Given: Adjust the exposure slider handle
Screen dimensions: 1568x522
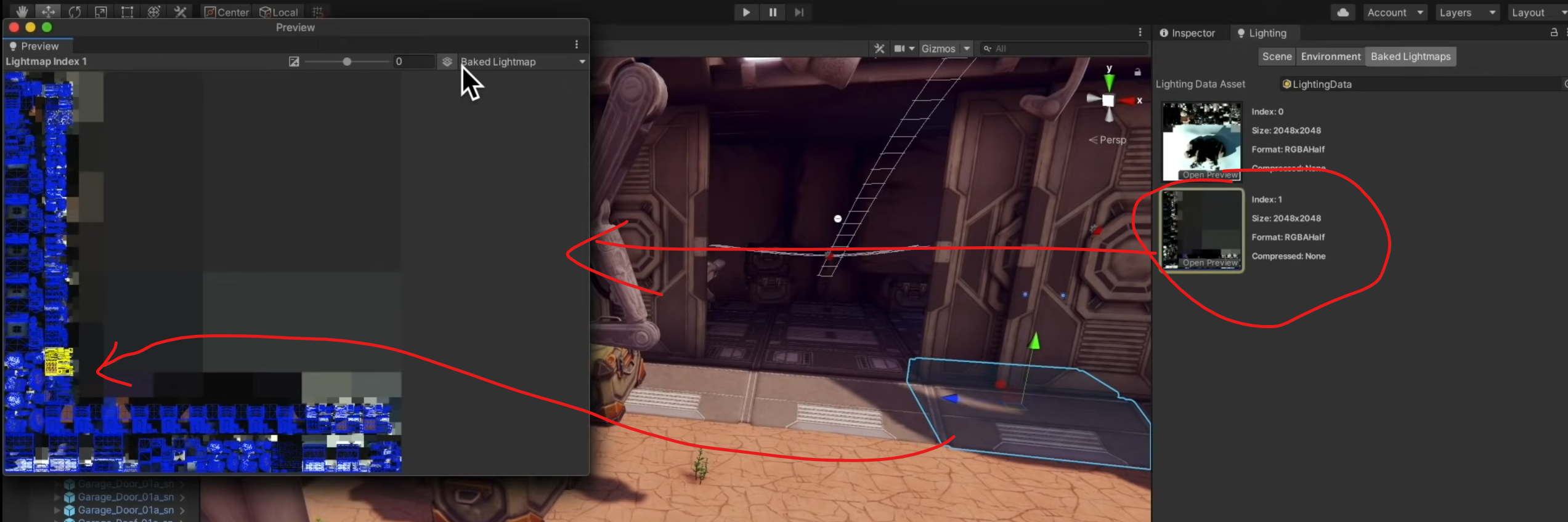Looking at the screenshot, I should click(x=347, y=62).
